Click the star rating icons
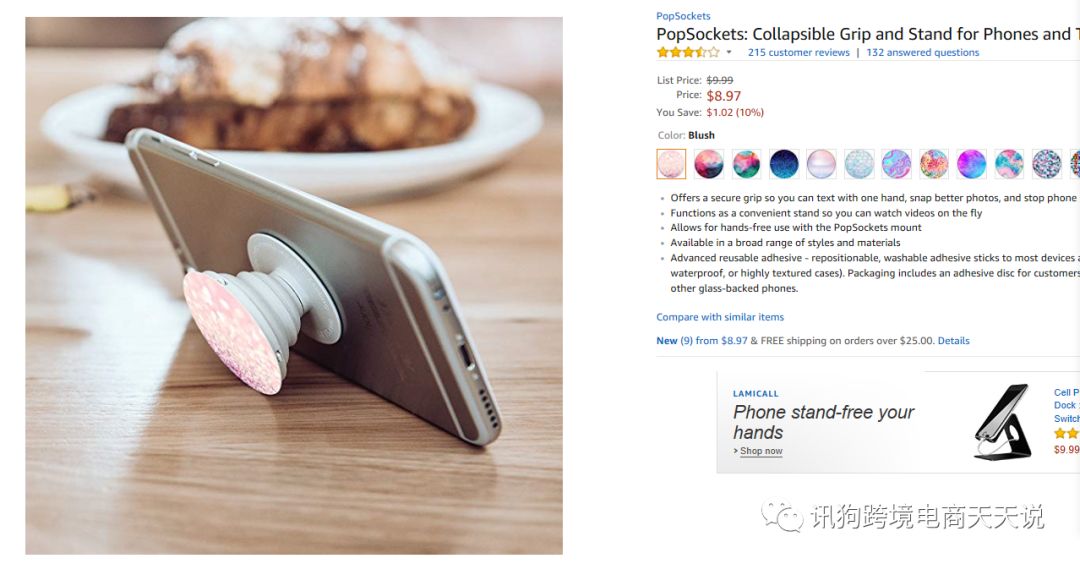The image size is (1080, 564). pyautogui.click(x=687, y=53)
